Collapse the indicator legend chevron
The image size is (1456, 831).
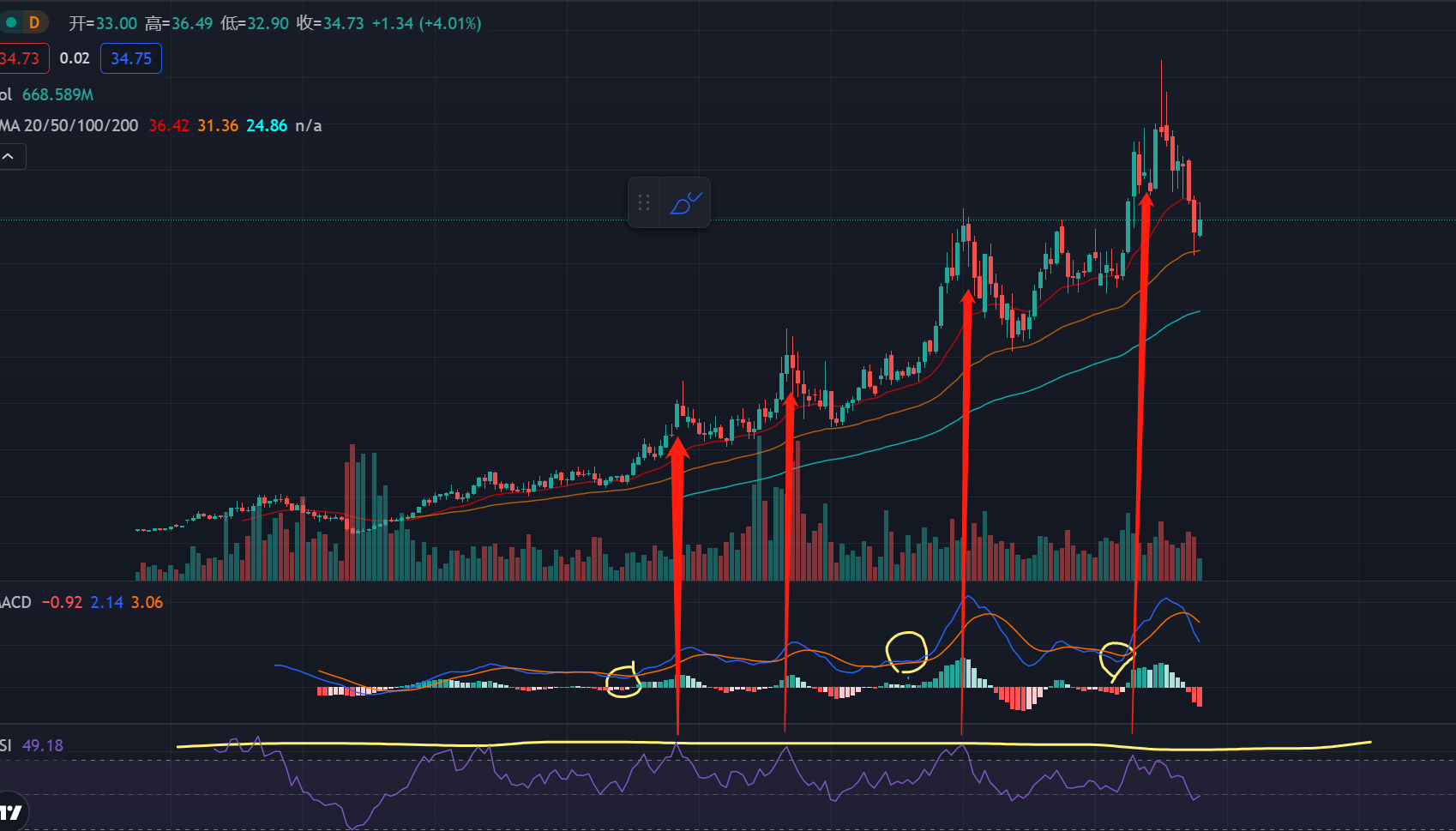(9, 157)
